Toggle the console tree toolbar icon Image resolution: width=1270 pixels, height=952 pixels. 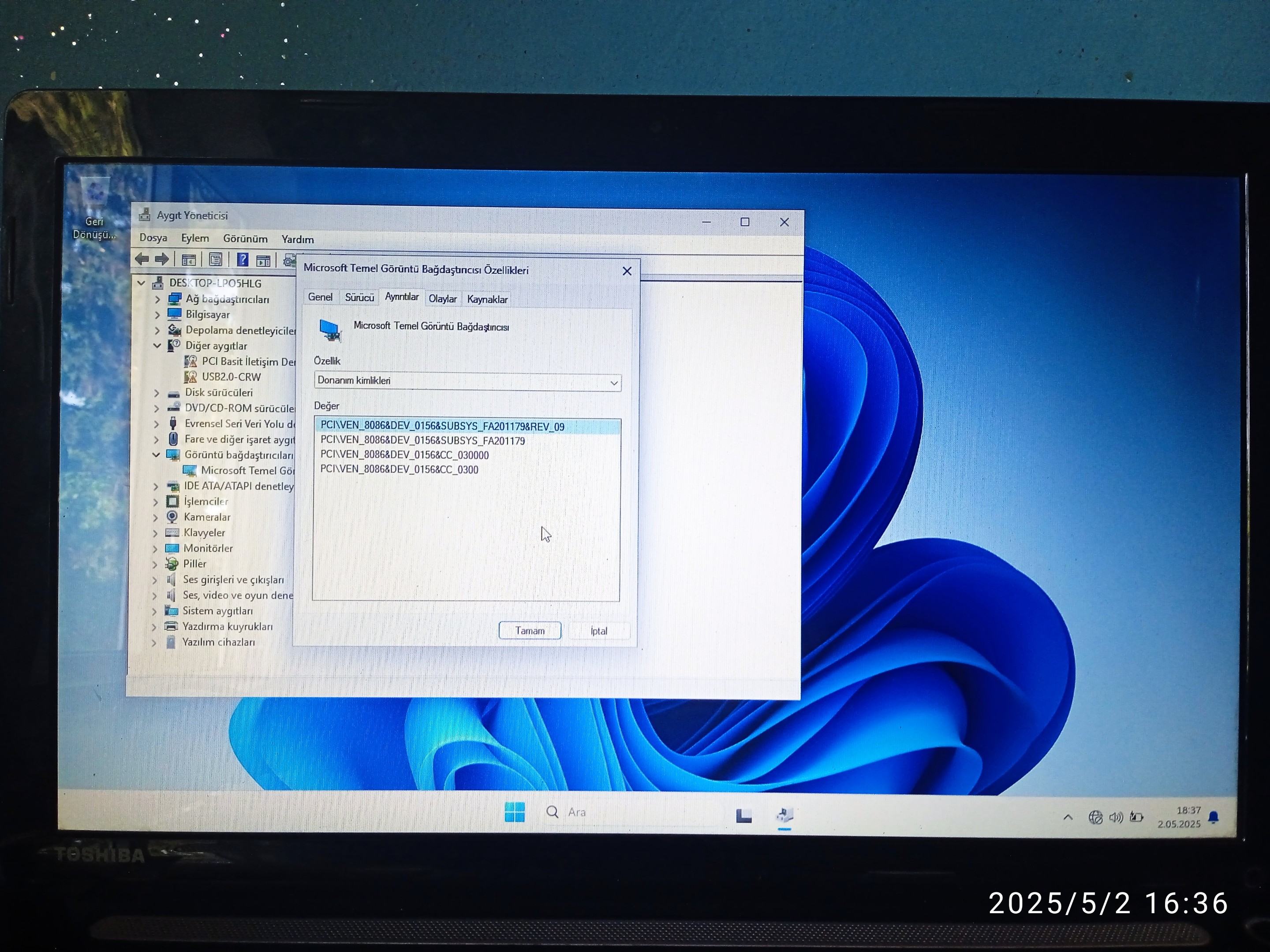189,260
